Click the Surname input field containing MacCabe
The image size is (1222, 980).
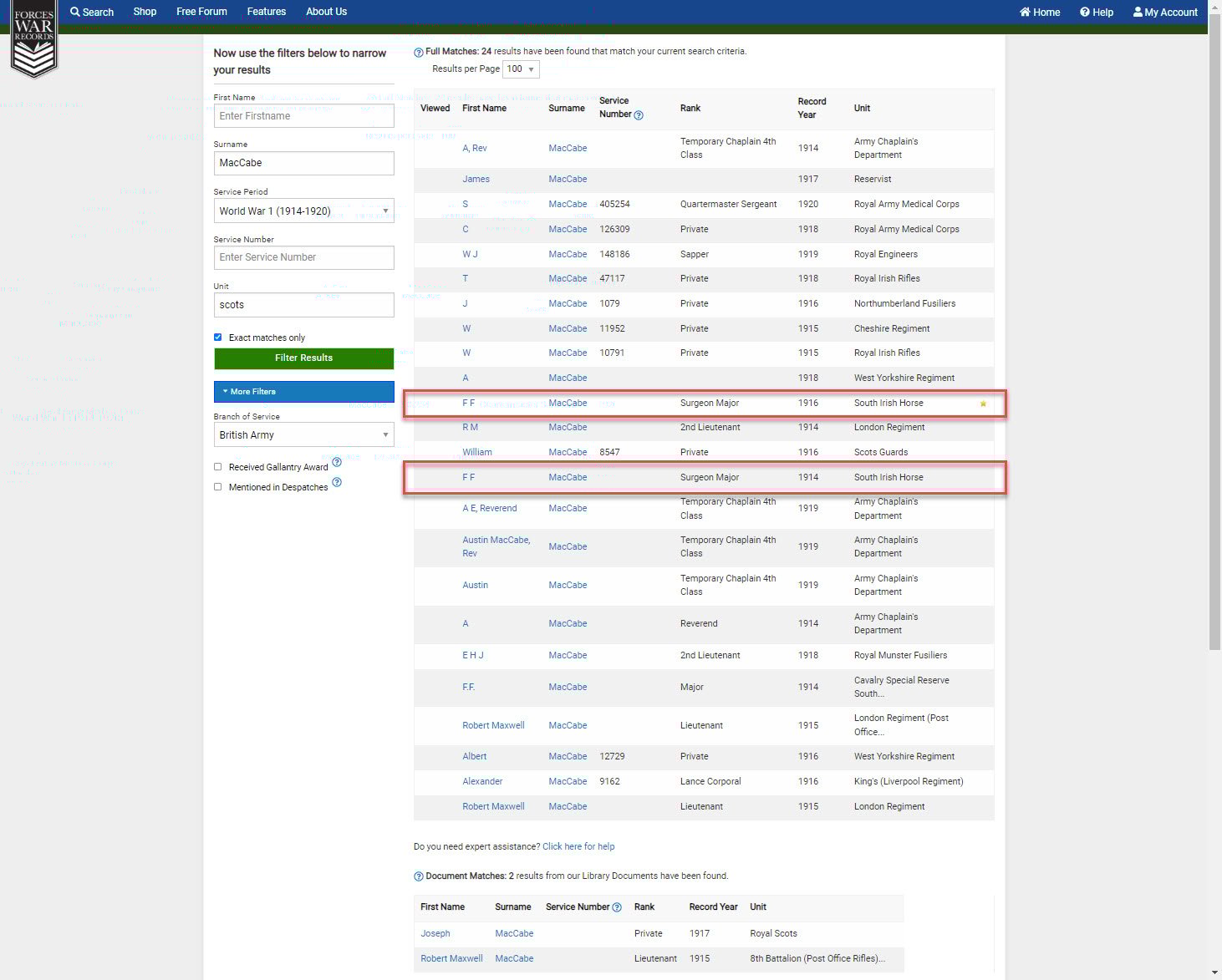pyautogui.click(x=303, y=164)
